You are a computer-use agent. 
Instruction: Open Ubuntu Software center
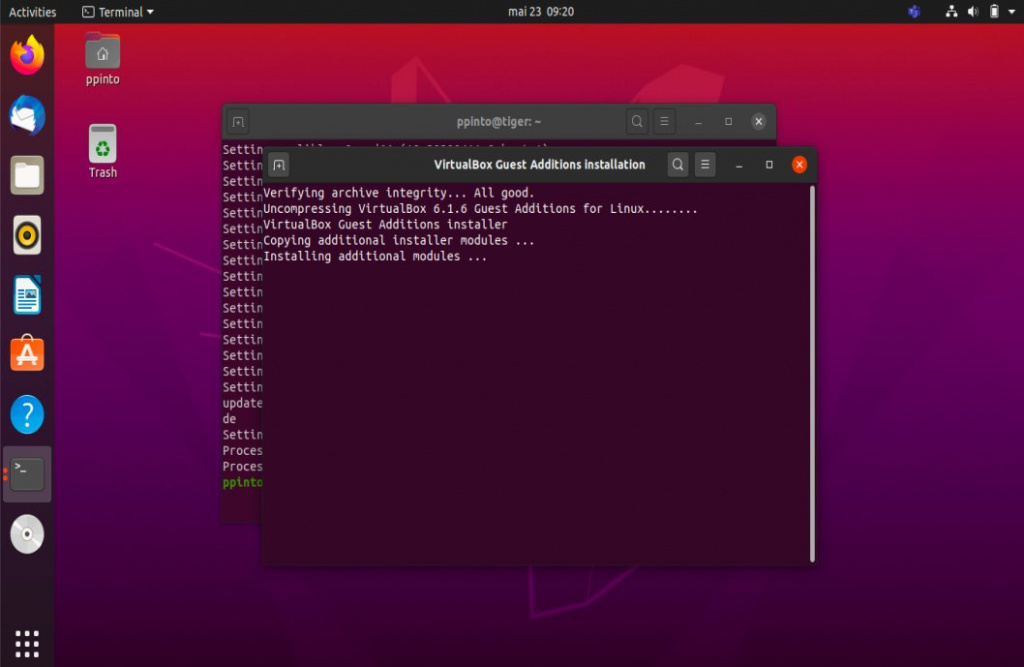(26, 353)
